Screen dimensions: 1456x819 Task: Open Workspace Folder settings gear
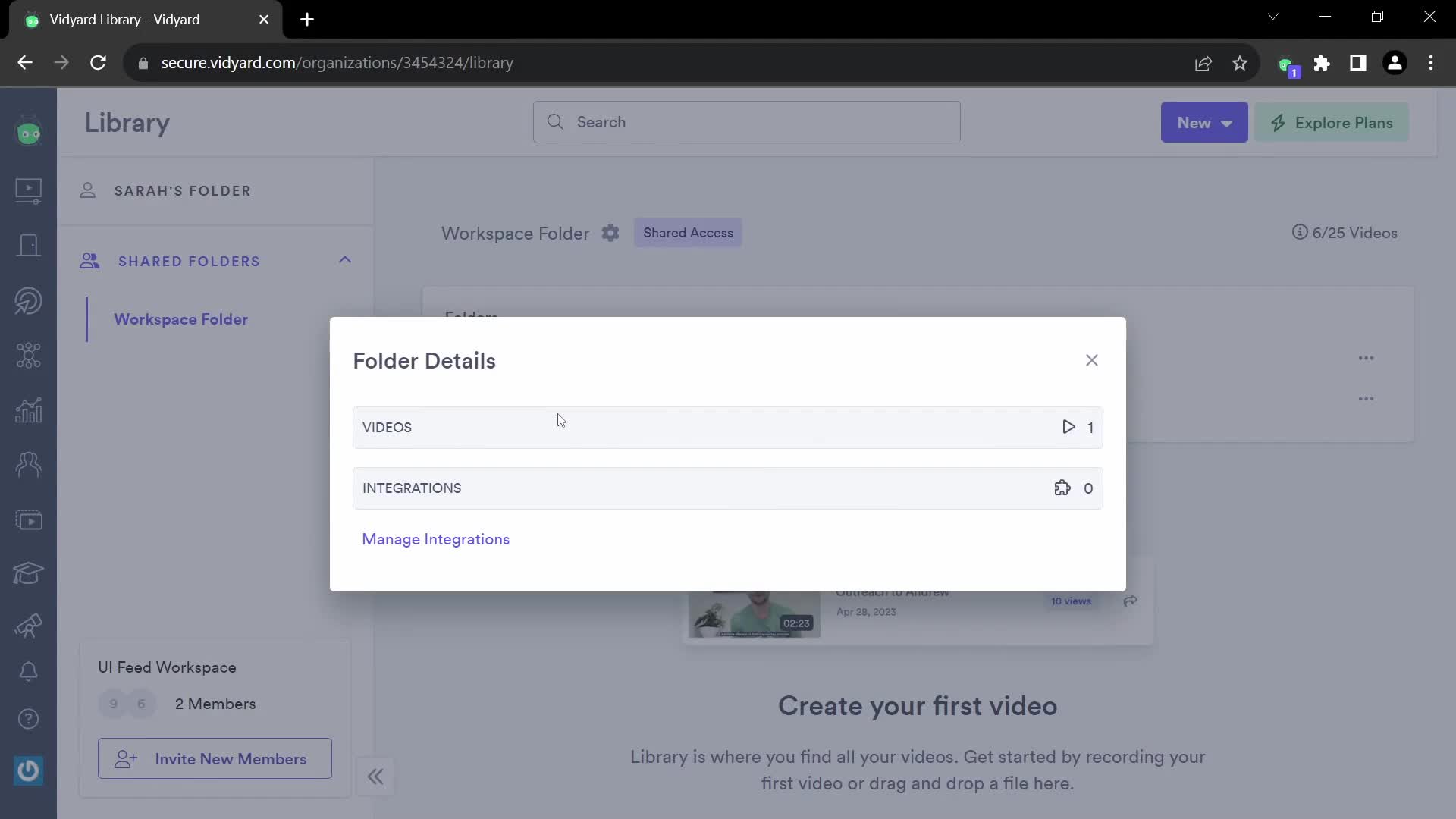coord(610,233)
